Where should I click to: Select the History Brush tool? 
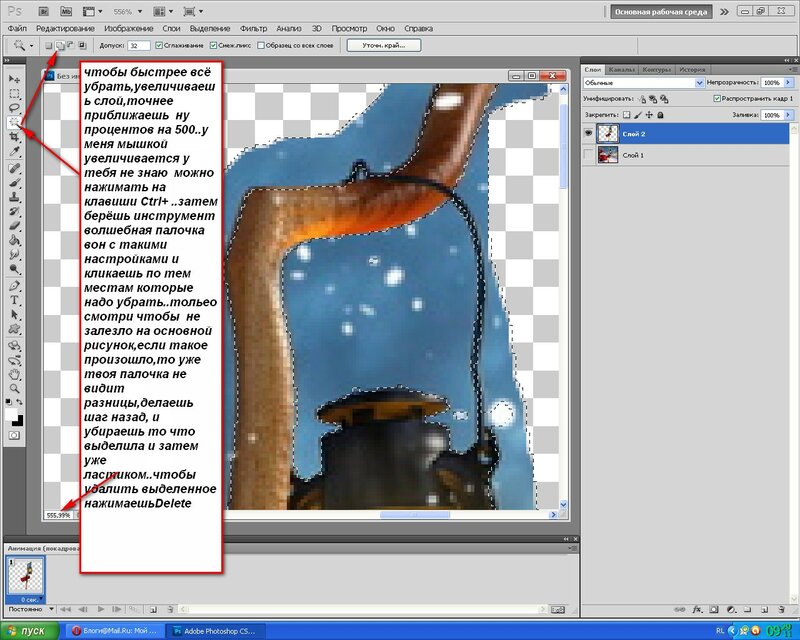pyautogui.click(x=14, y=211)
